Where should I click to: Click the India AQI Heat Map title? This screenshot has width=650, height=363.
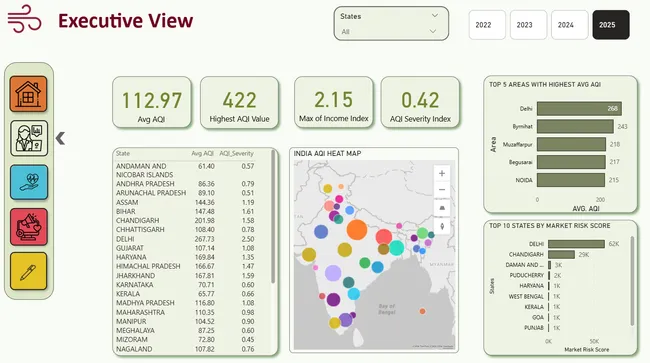point(327,153)
